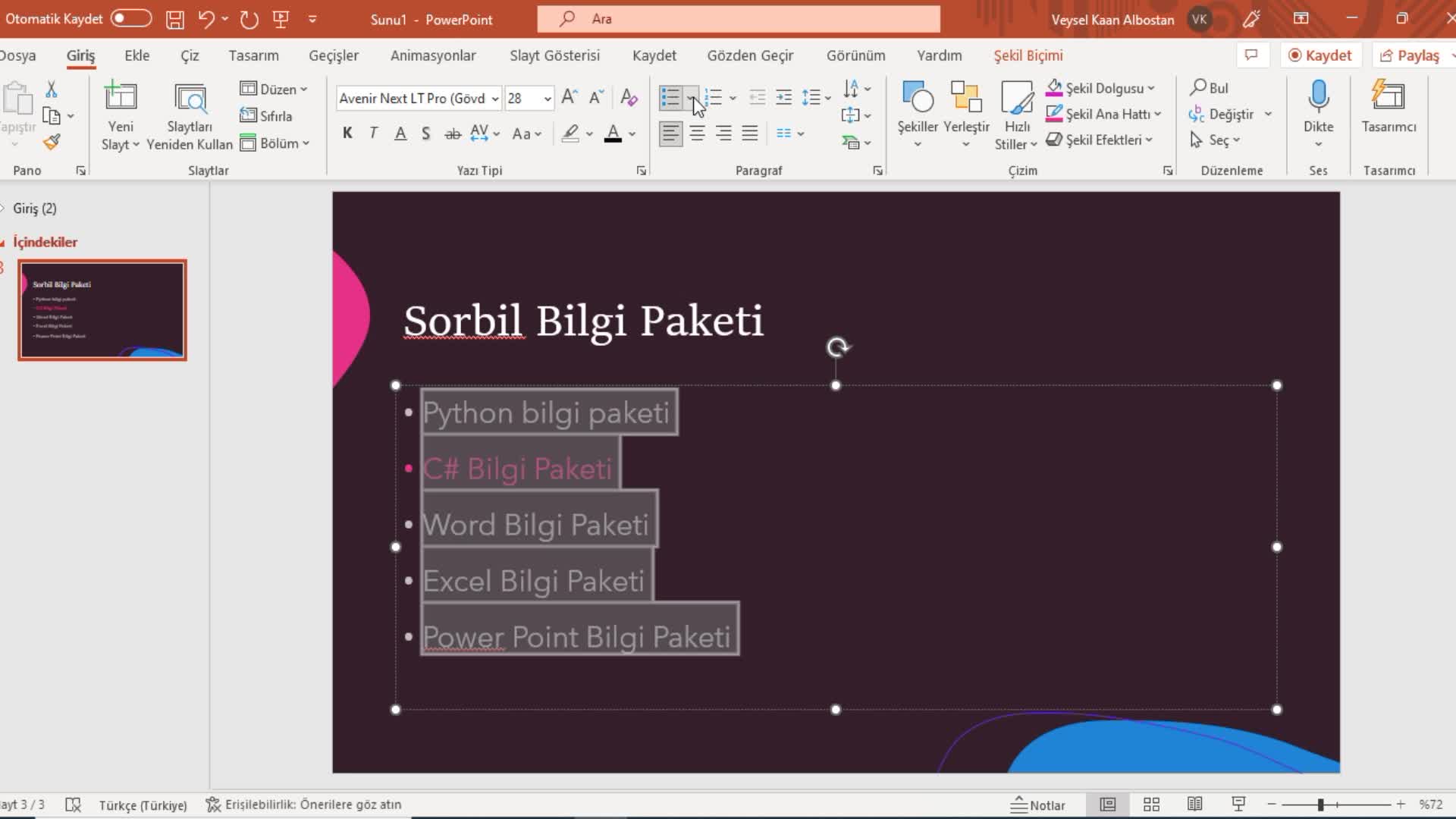Click the Kaydet record button

click(x=1320, y=55)
